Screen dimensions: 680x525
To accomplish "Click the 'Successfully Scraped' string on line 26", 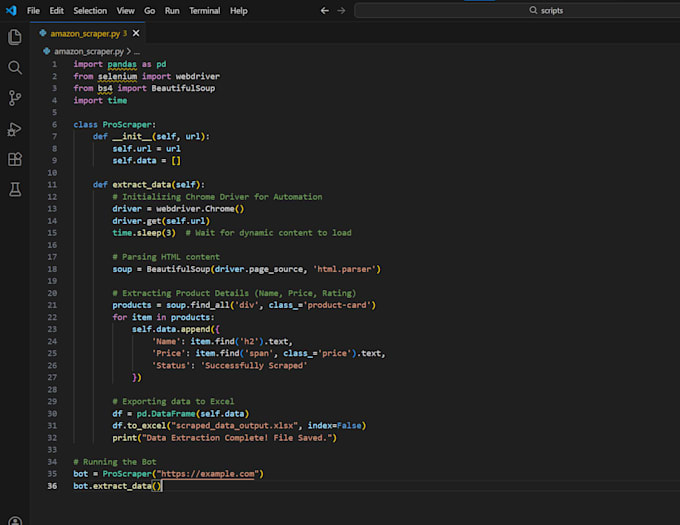I will pos(254,365).
